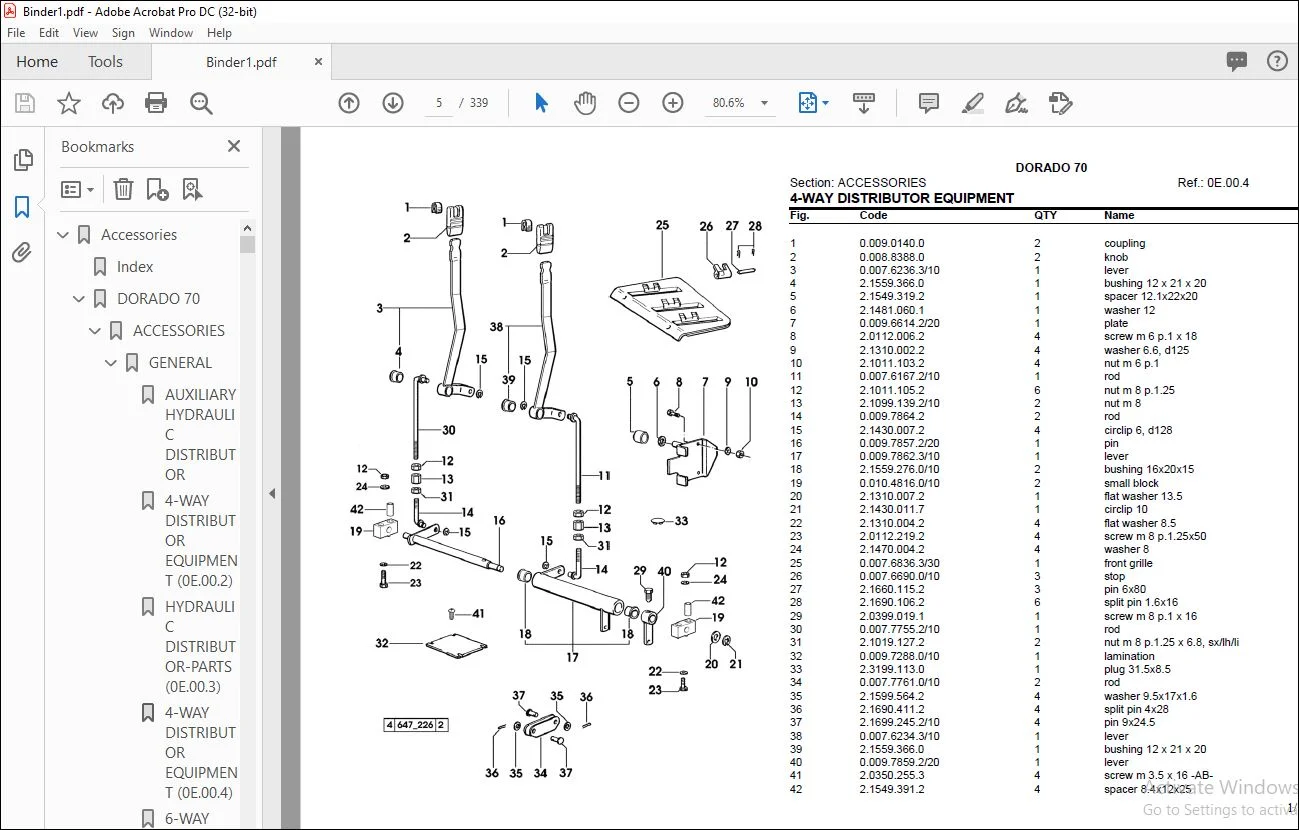Upload file to cloud icon
Screen dimensions: 1299x830
(113, 103)
